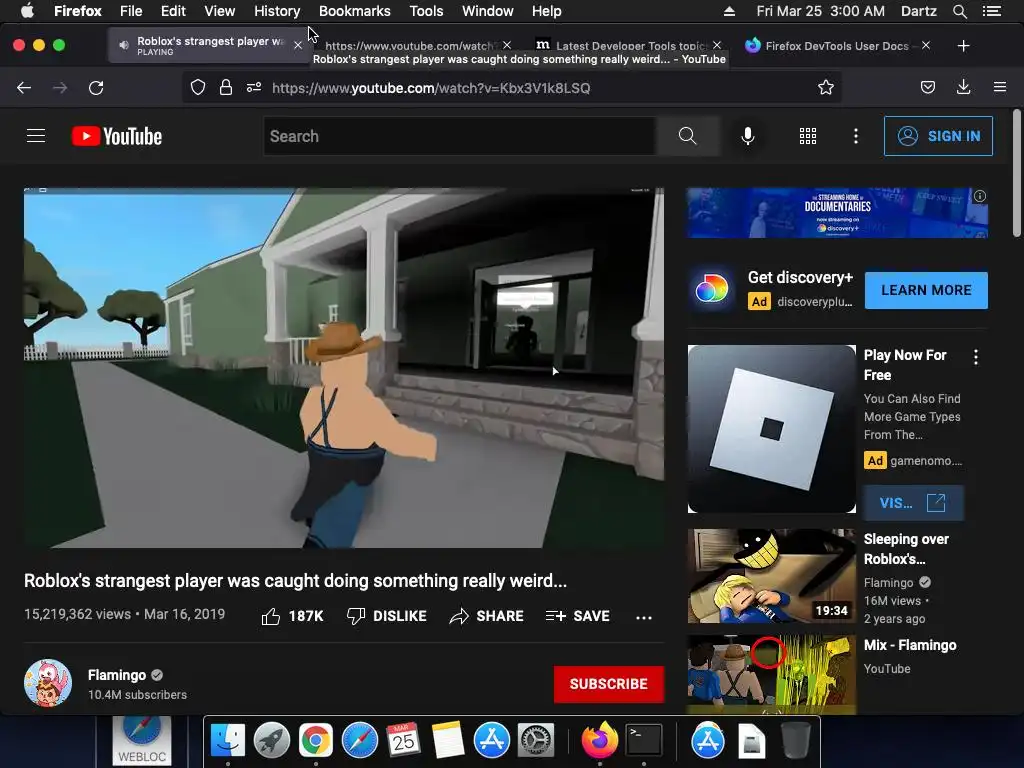Dislike the video with thumbs-down icon
Image resolution: width=1024 pixels, height=768 pixels.
pyautogui.click(x=356, y=616)
